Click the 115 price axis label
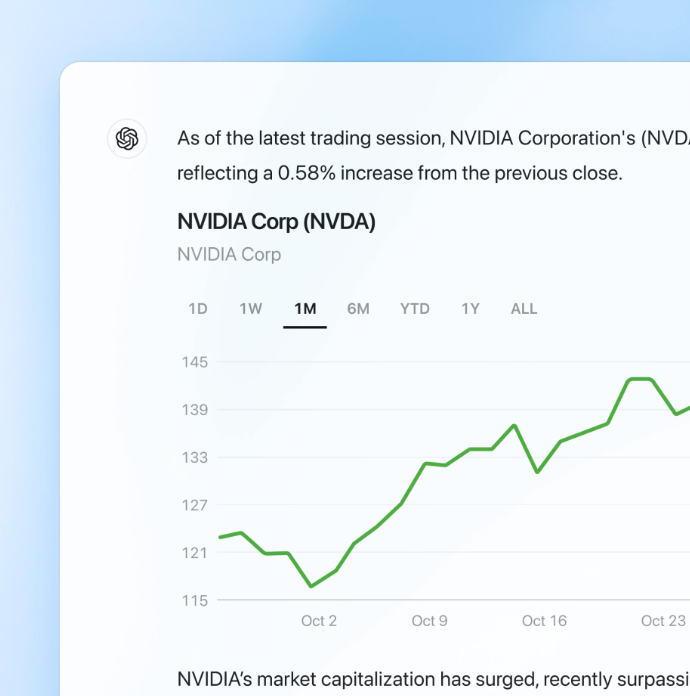The image size is (690, 696). pos(195,601)
